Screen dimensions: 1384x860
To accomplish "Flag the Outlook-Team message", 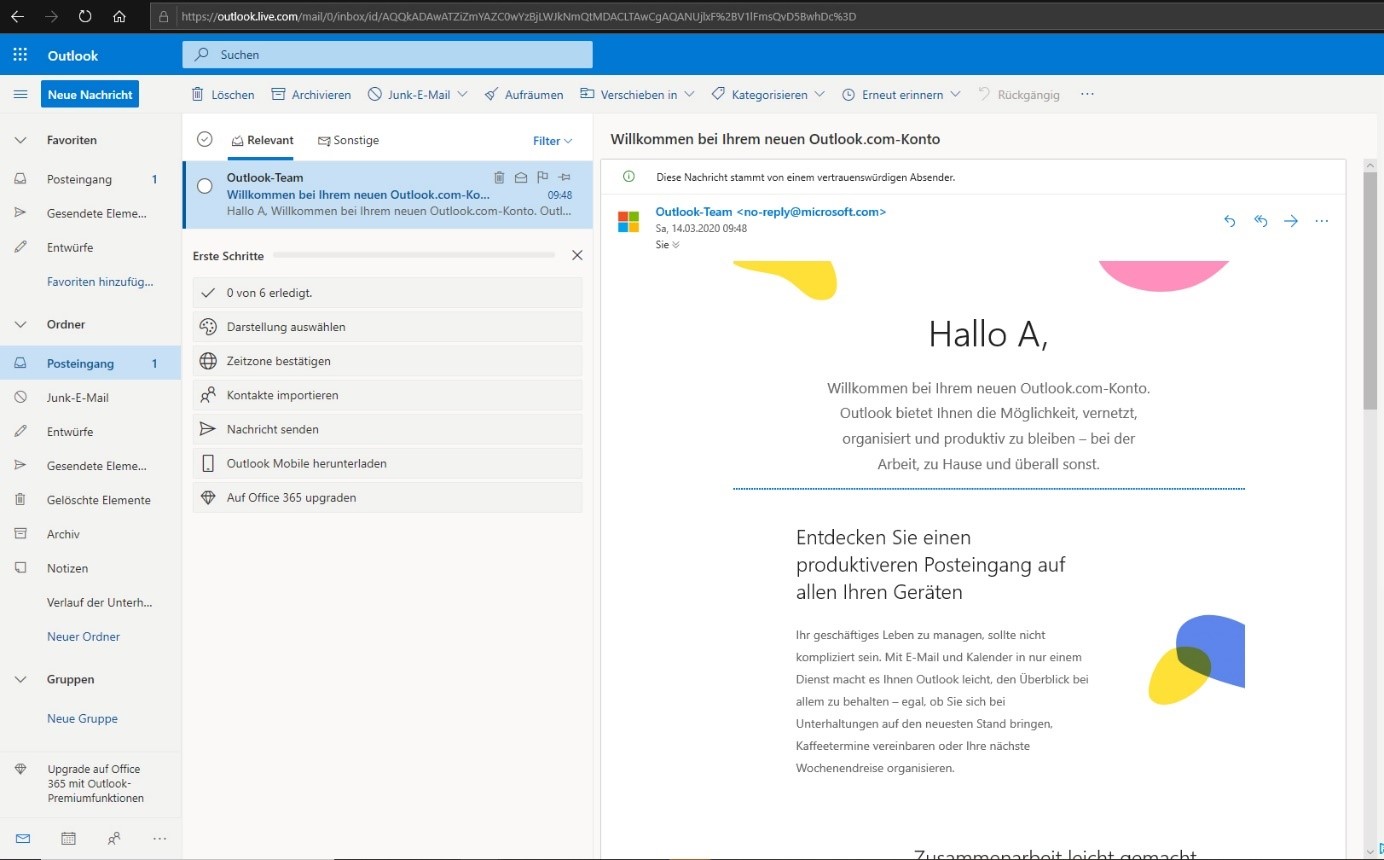I will [x=543, y=178].
